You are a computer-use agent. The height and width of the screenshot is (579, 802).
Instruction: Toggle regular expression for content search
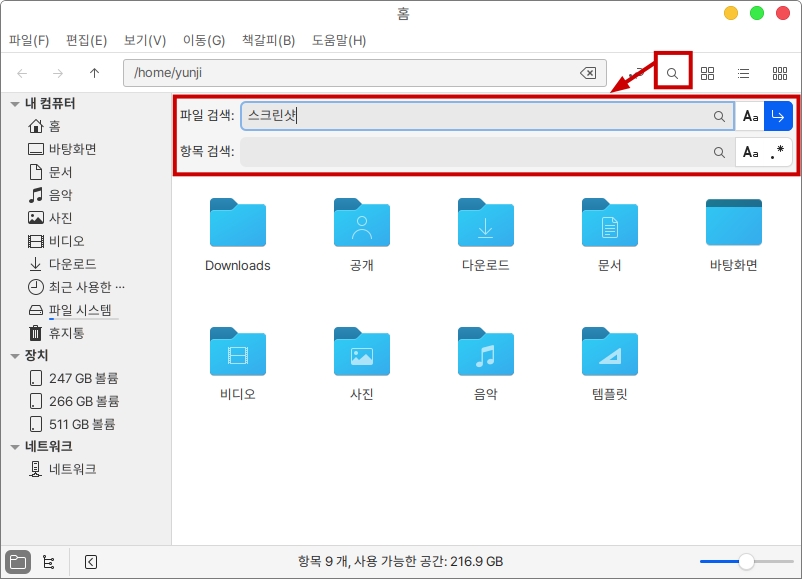coord(778,153)
